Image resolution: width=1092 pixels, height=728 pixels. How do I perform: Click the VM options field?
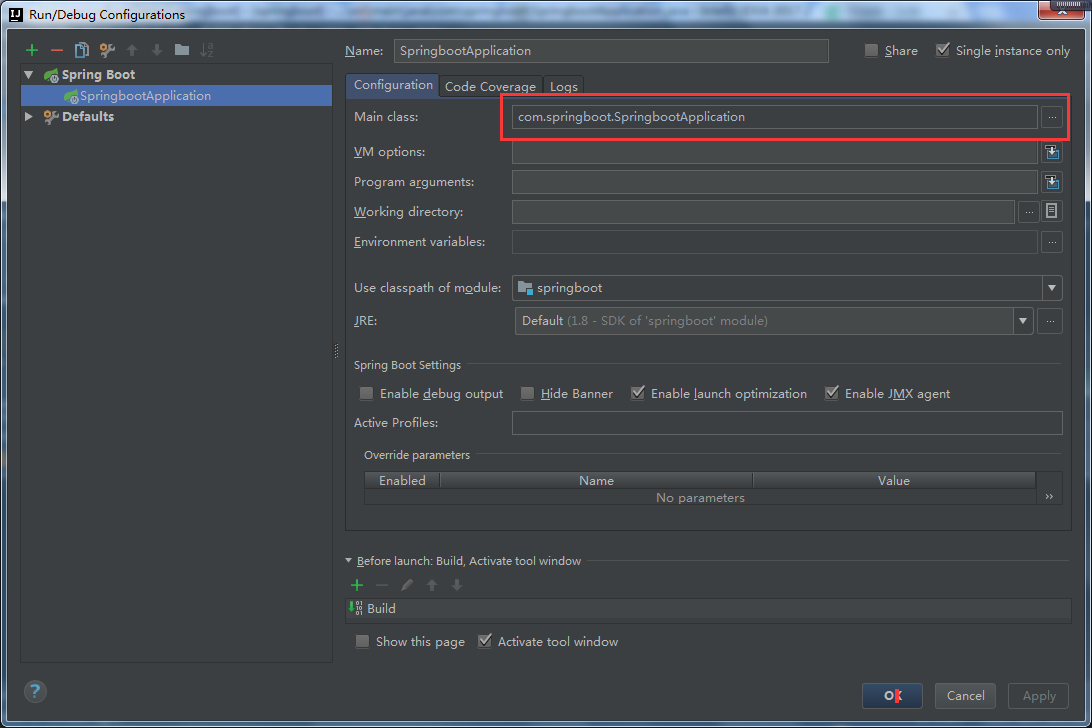(774, 152)
